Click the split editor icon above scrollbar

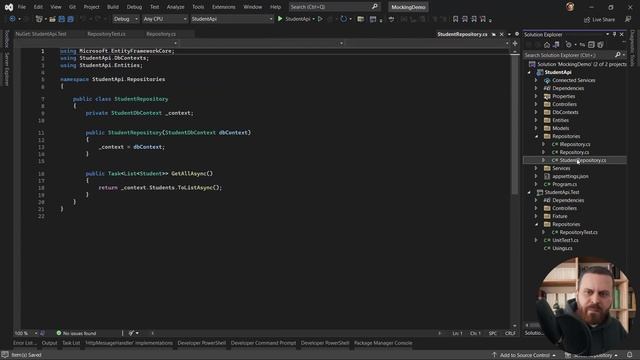(x=515, y=43)
